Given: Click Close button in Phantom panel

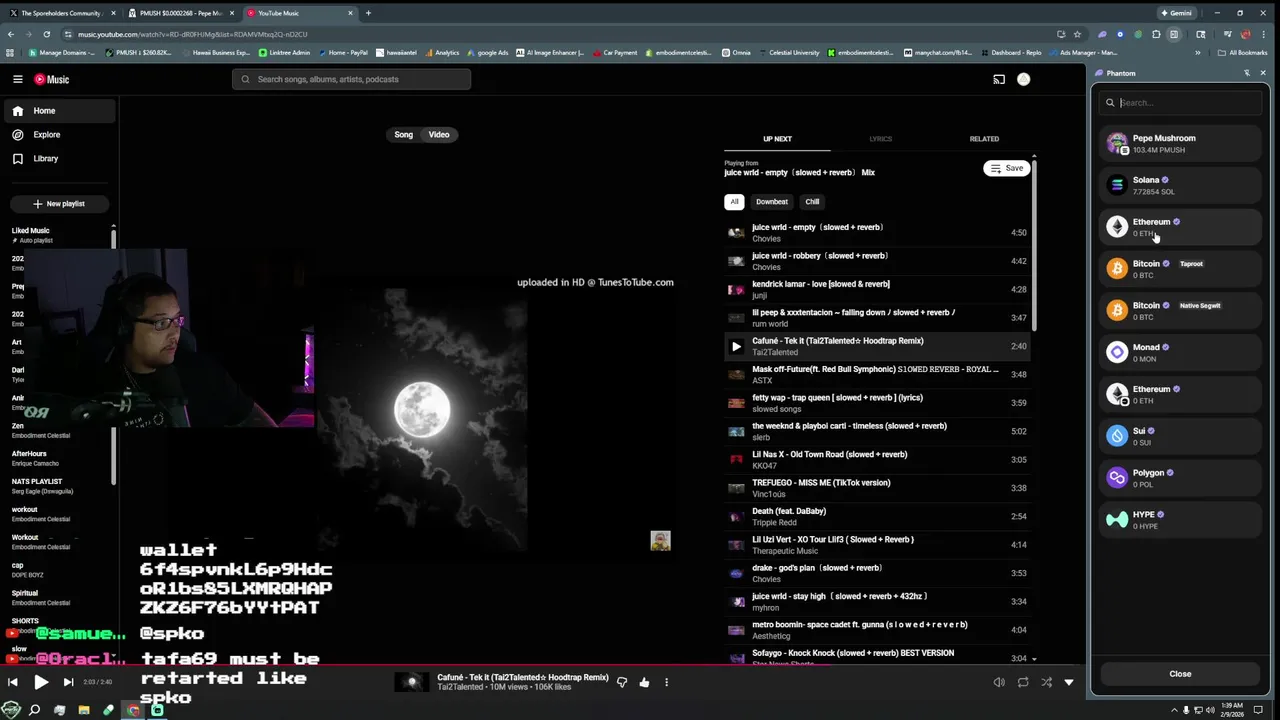Looking at the screenshot, I should [1180, 674].
